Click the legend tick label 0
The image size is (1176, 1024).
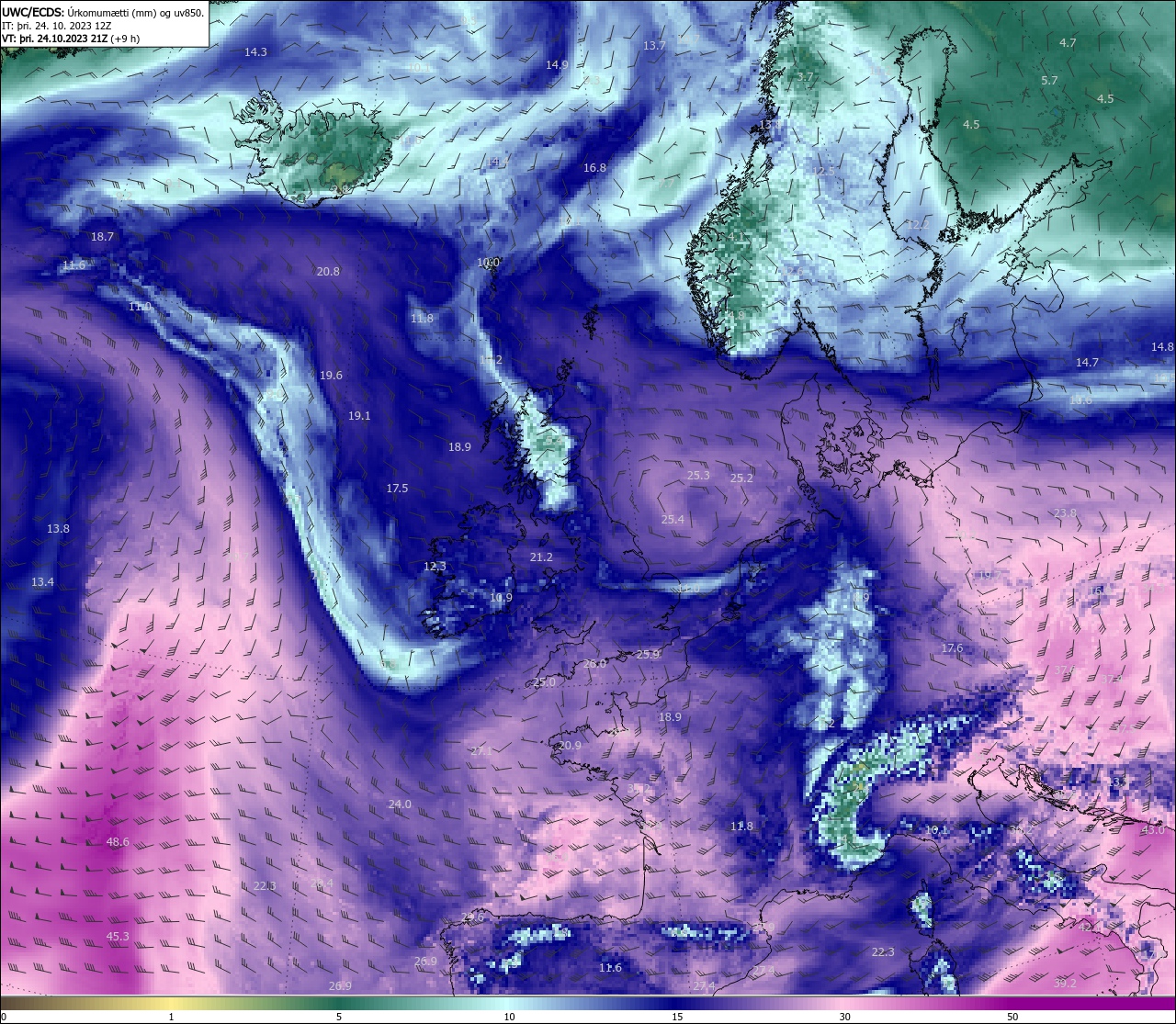[3, 1017]
